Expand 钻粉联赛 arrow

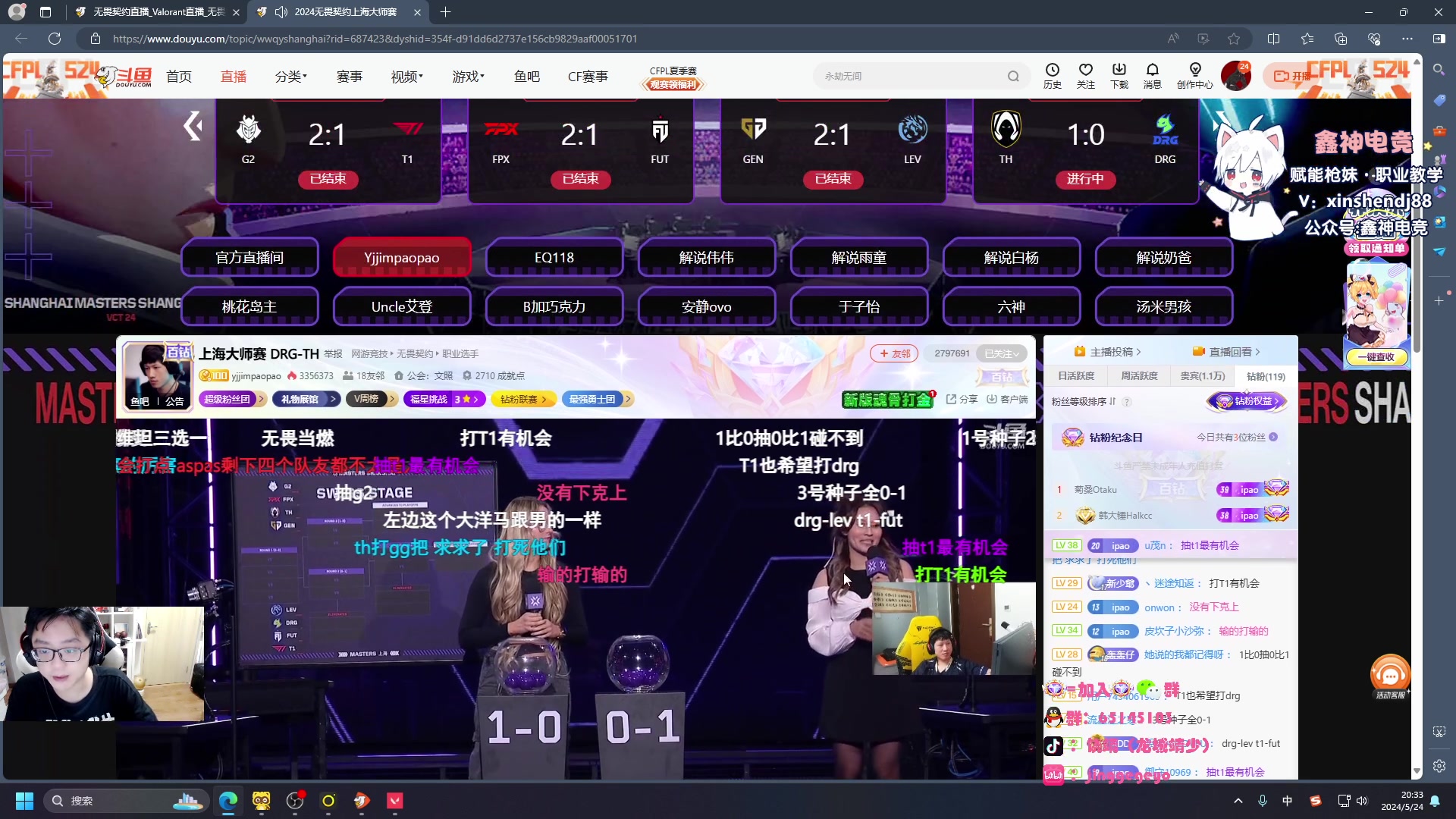(544, 399)
